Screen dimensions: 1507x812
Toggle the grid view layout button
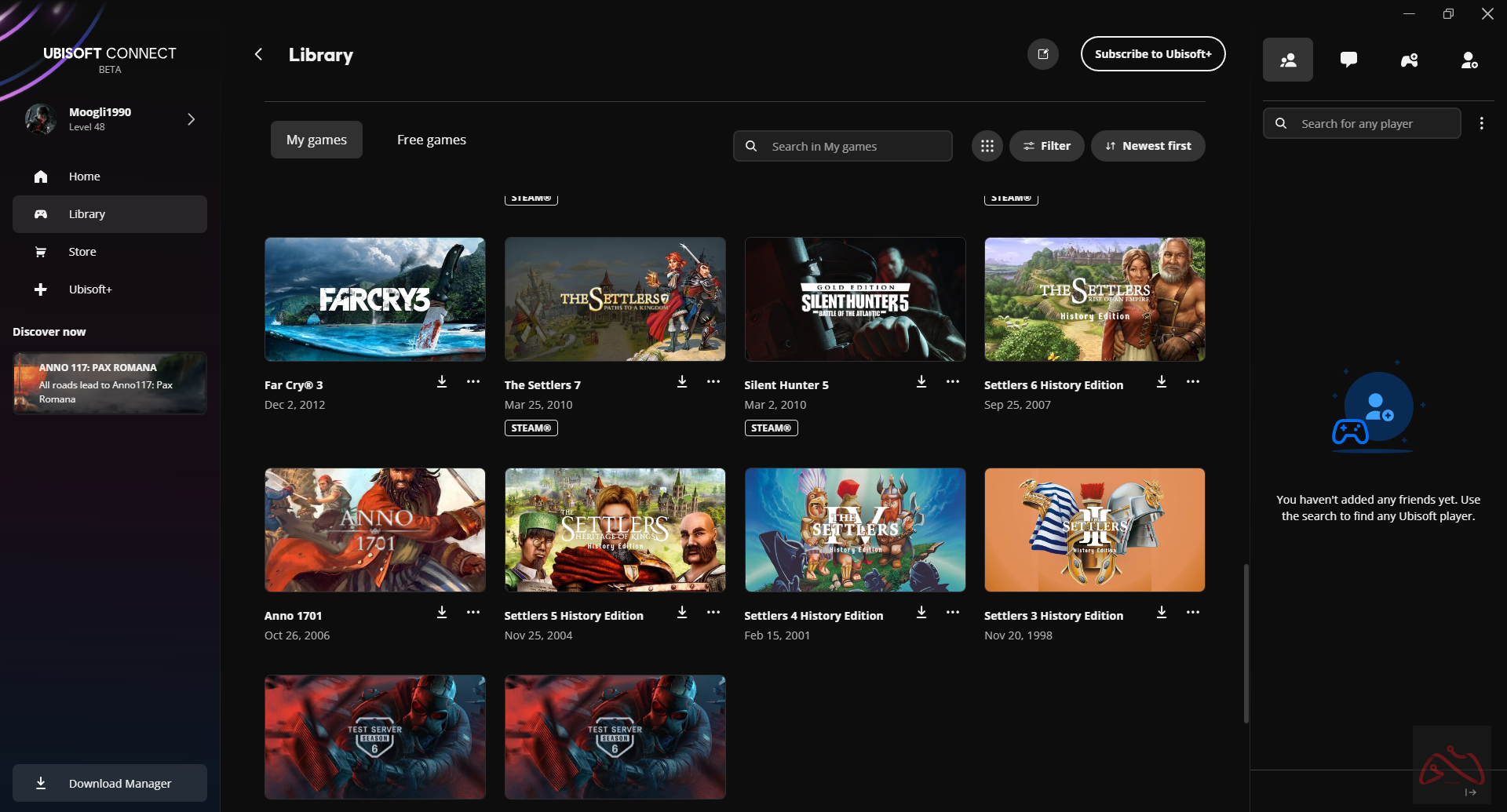987,146
